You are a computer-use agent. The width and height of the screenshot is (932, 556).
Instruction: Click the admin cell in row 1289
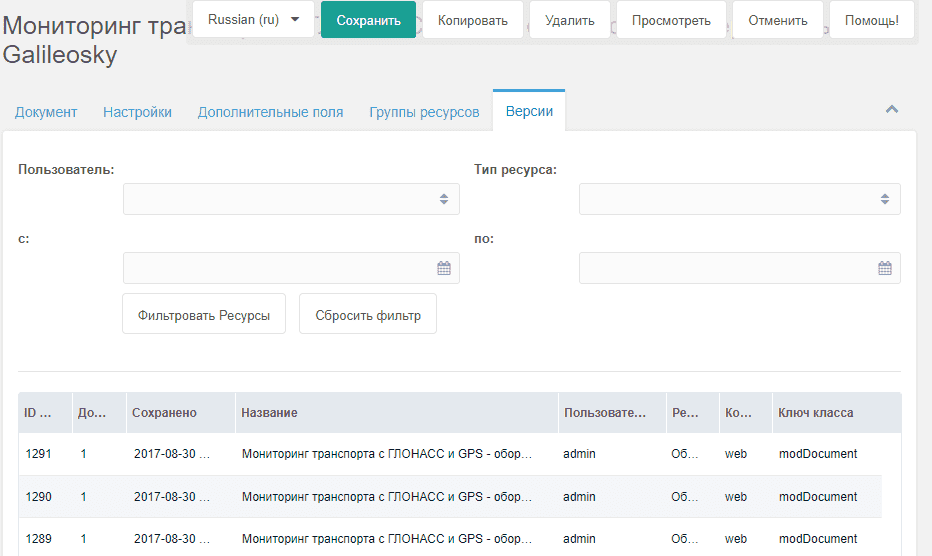pos(579,539)
